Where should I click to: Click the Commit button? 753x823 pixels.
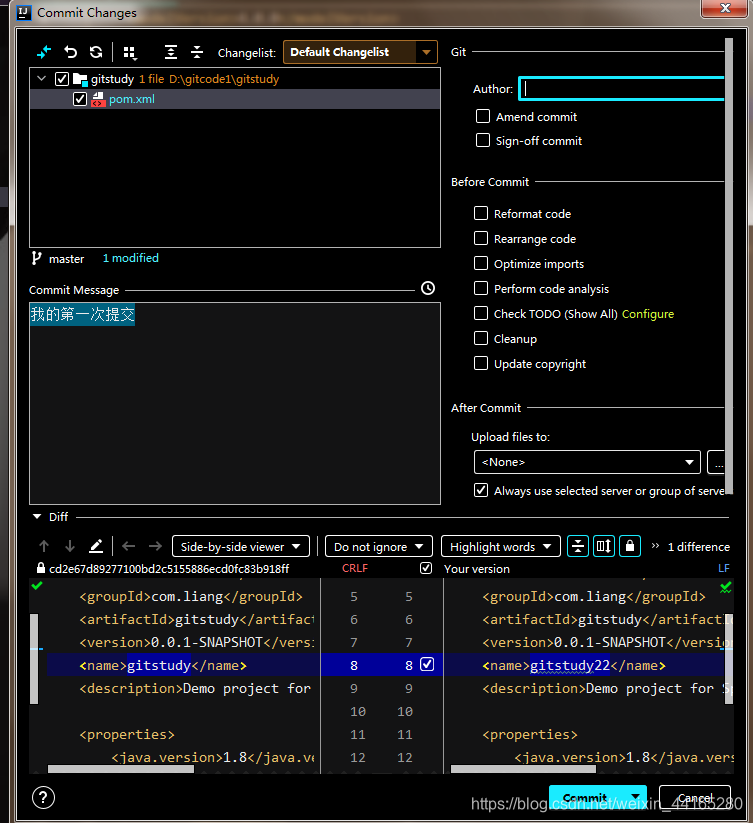587,797
